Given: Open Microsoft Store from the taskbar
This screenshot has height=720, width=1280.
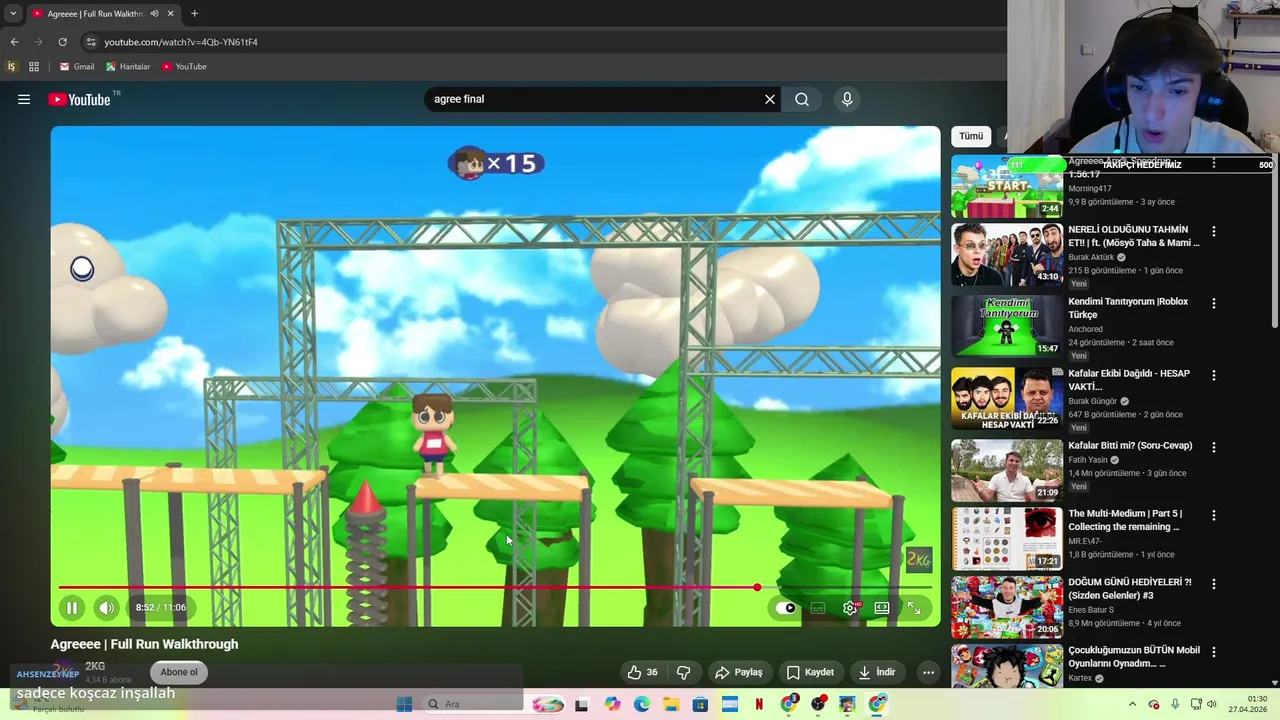Looking at the screenshot, I should tap(700, 704).
